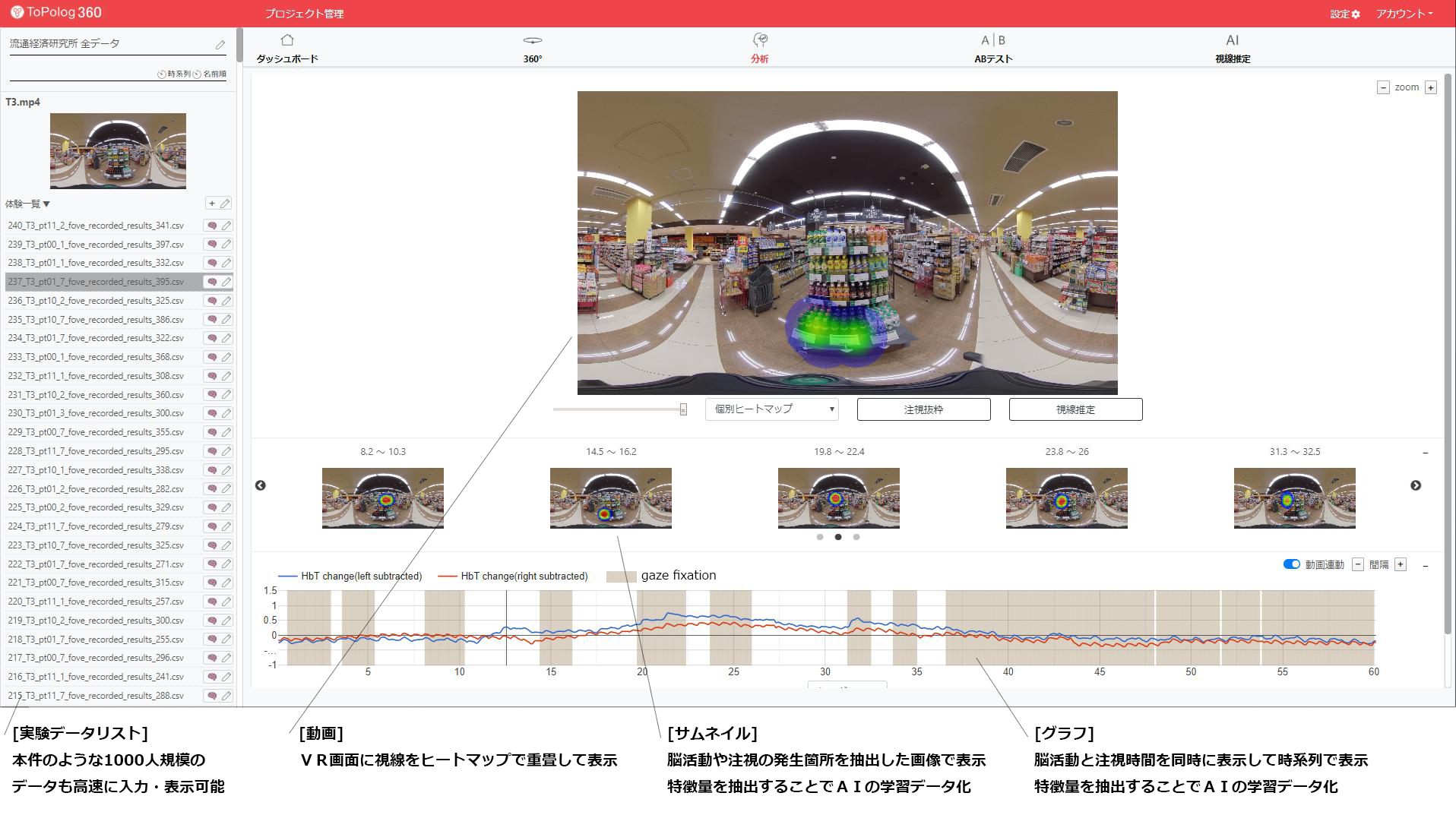Add new experience with plus icon
Screen dimensions: 1456x815
(212, 204)
